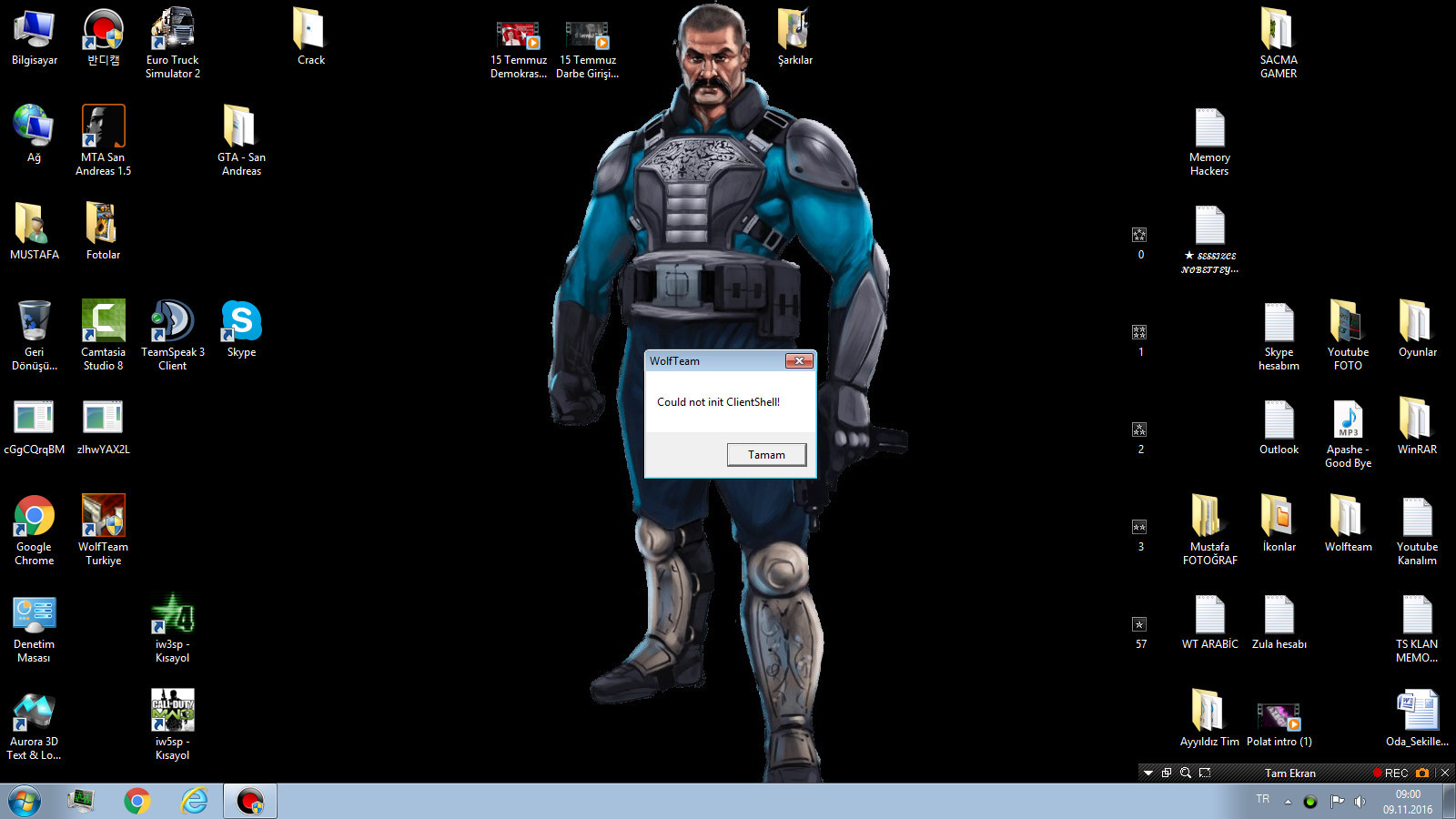Show hidden tray icons arrow

[x=1288, y=802]
